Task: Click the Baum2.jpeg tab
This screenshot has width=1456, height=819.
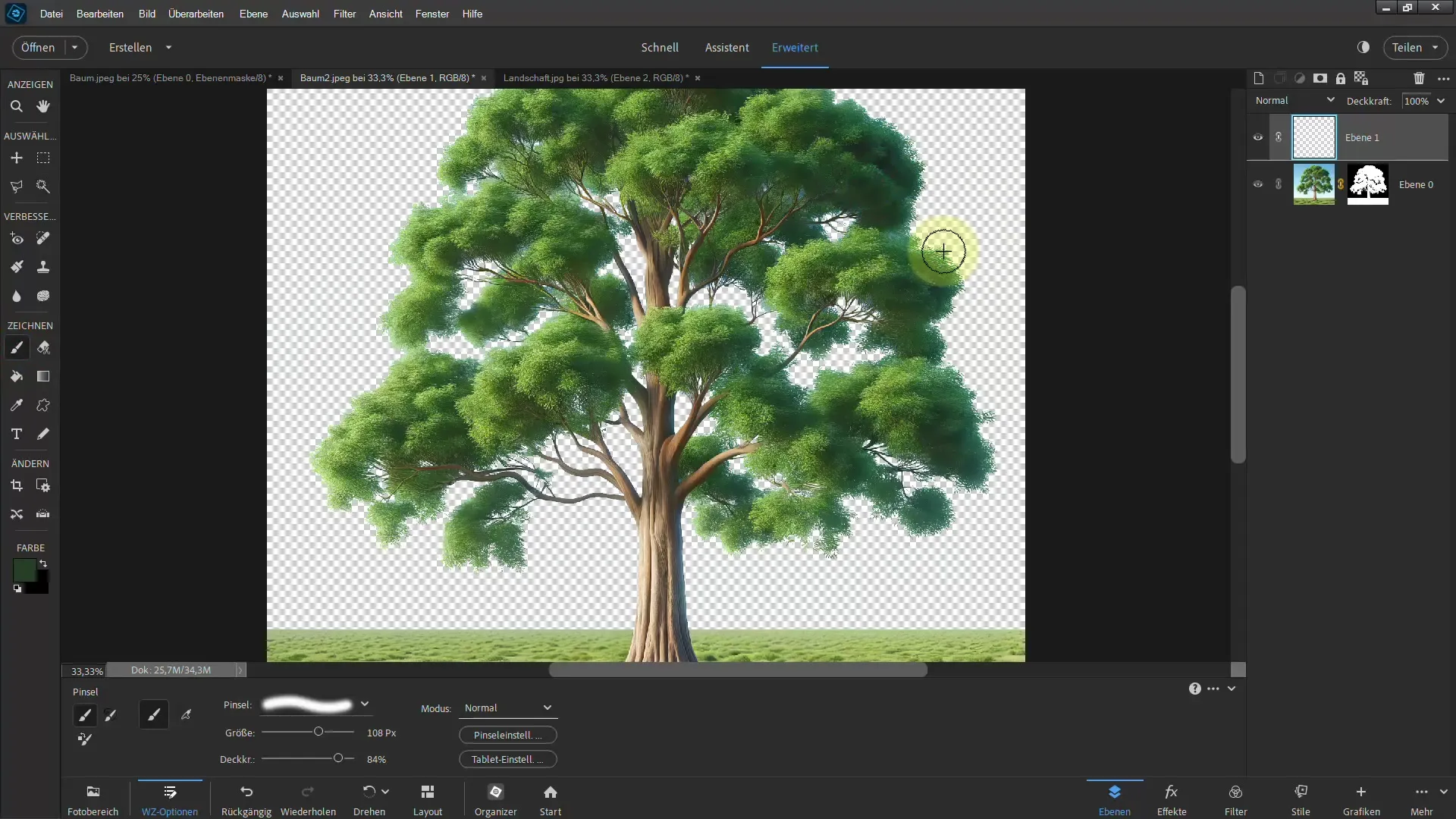Action: pyautogui.click(x=387, y=77)
